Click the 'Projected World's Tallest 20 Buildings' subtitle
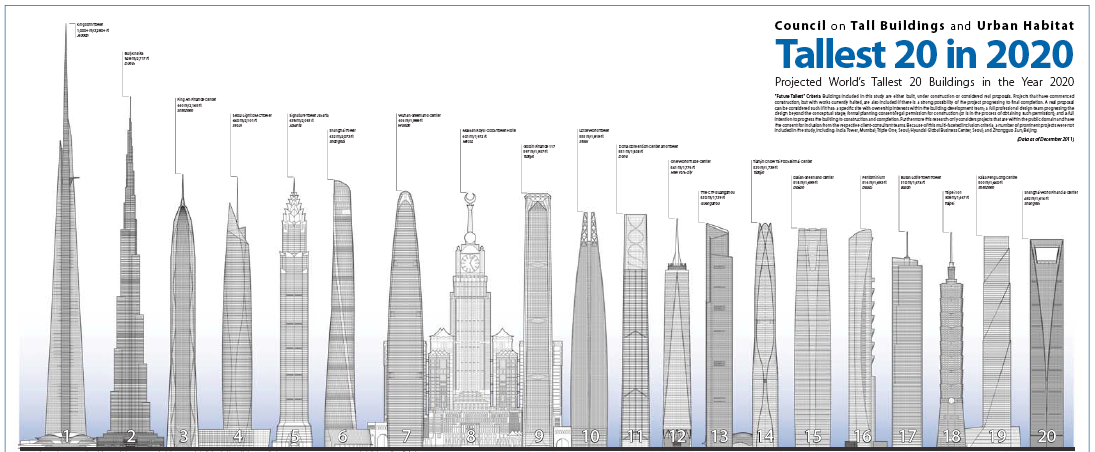This screenshot has width=1095, height=452. pyautogui.click(x=925, y=80)
